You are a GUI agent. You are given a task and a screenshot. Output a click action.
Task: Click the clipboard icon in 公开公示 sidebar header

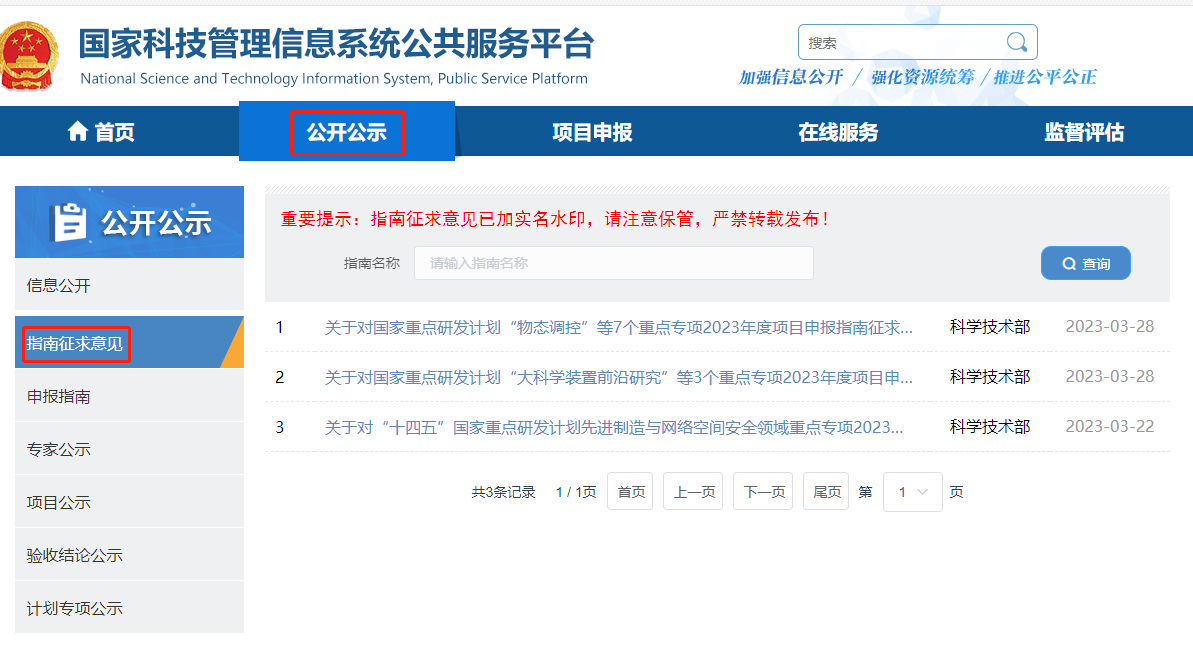point(68,222)
